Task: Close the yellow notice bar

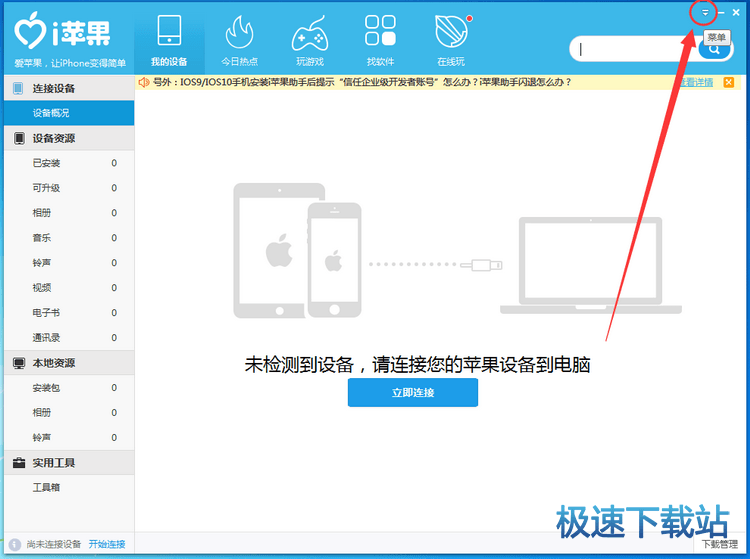Action: click(728, 82)
